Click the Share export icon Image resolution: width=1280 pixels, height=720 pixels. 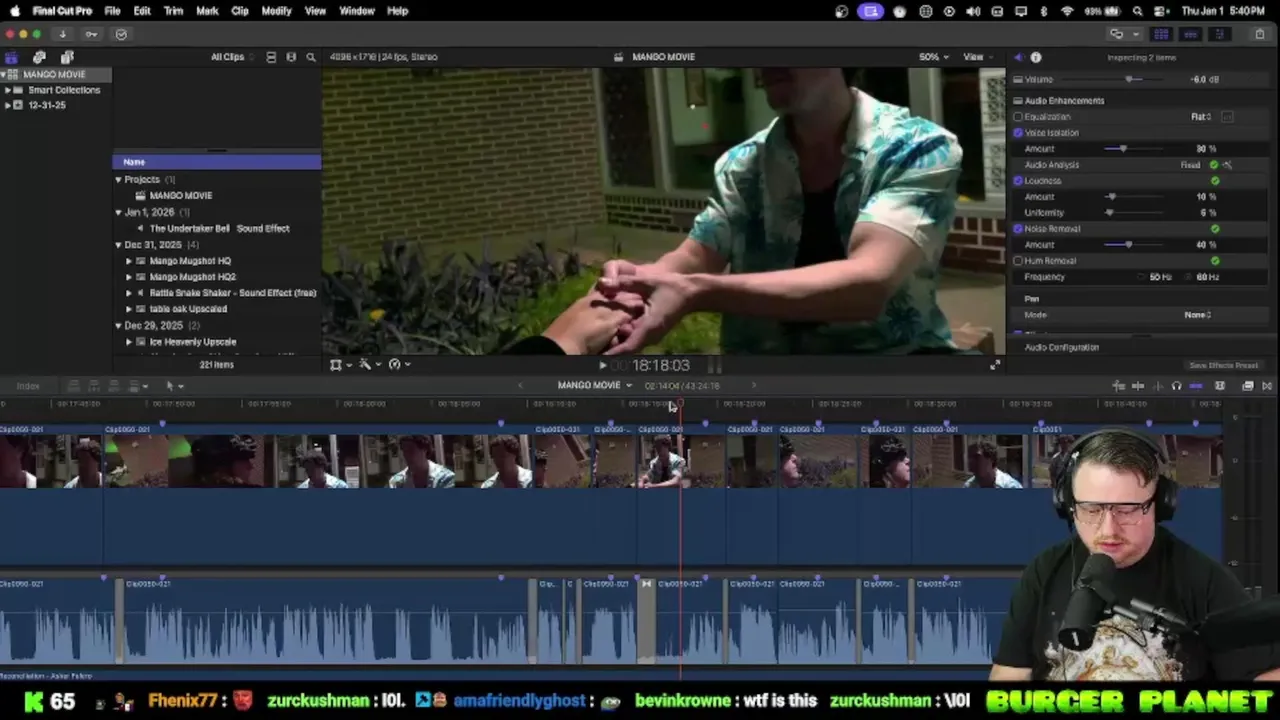[1260, 34]
